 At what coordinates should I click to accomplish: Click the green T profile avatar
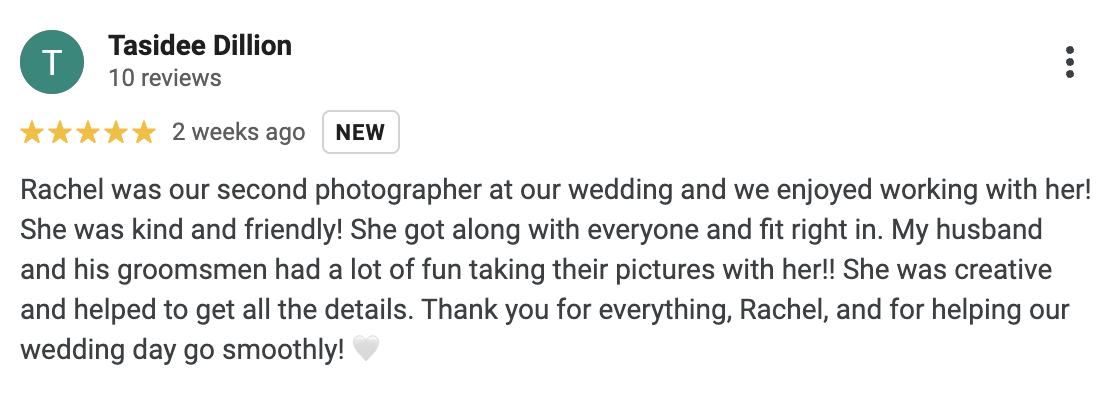click(x=52, y=62)
